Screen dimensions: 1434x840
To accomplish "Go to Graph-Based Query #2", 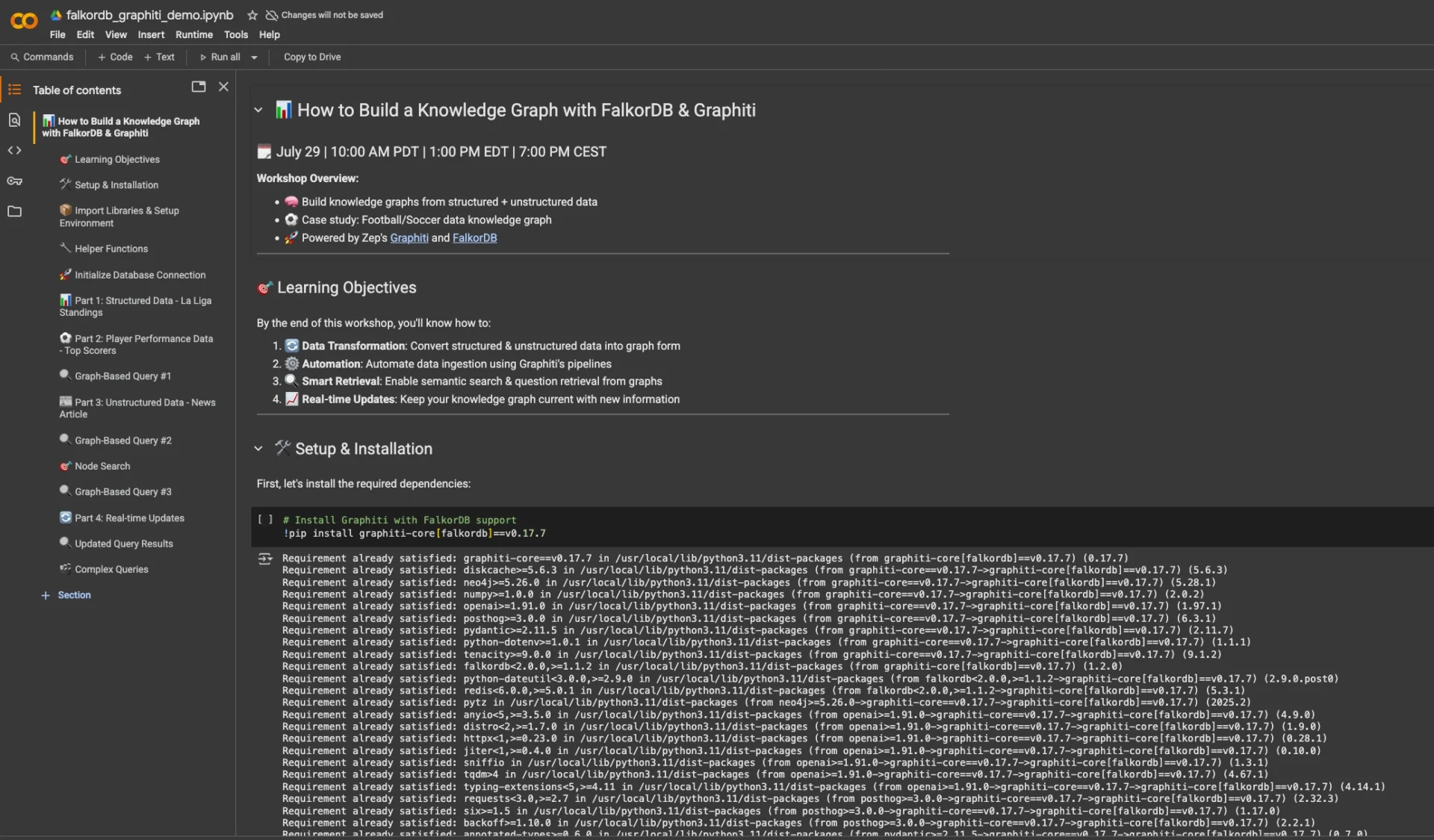I will point(116,440).
